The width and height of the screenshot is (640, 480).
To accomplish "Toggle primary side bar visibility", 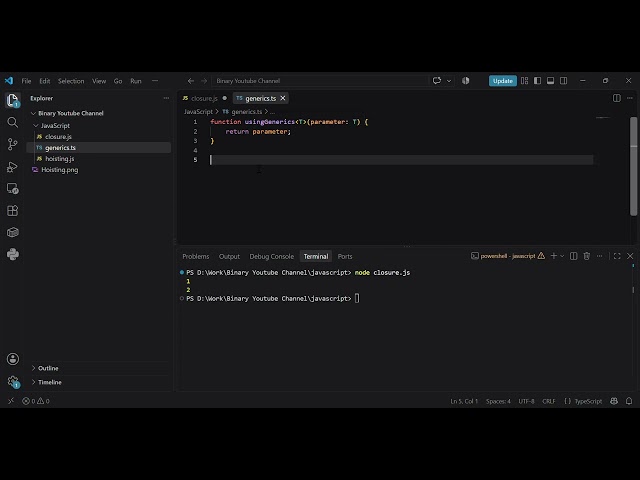I will 538,81.
